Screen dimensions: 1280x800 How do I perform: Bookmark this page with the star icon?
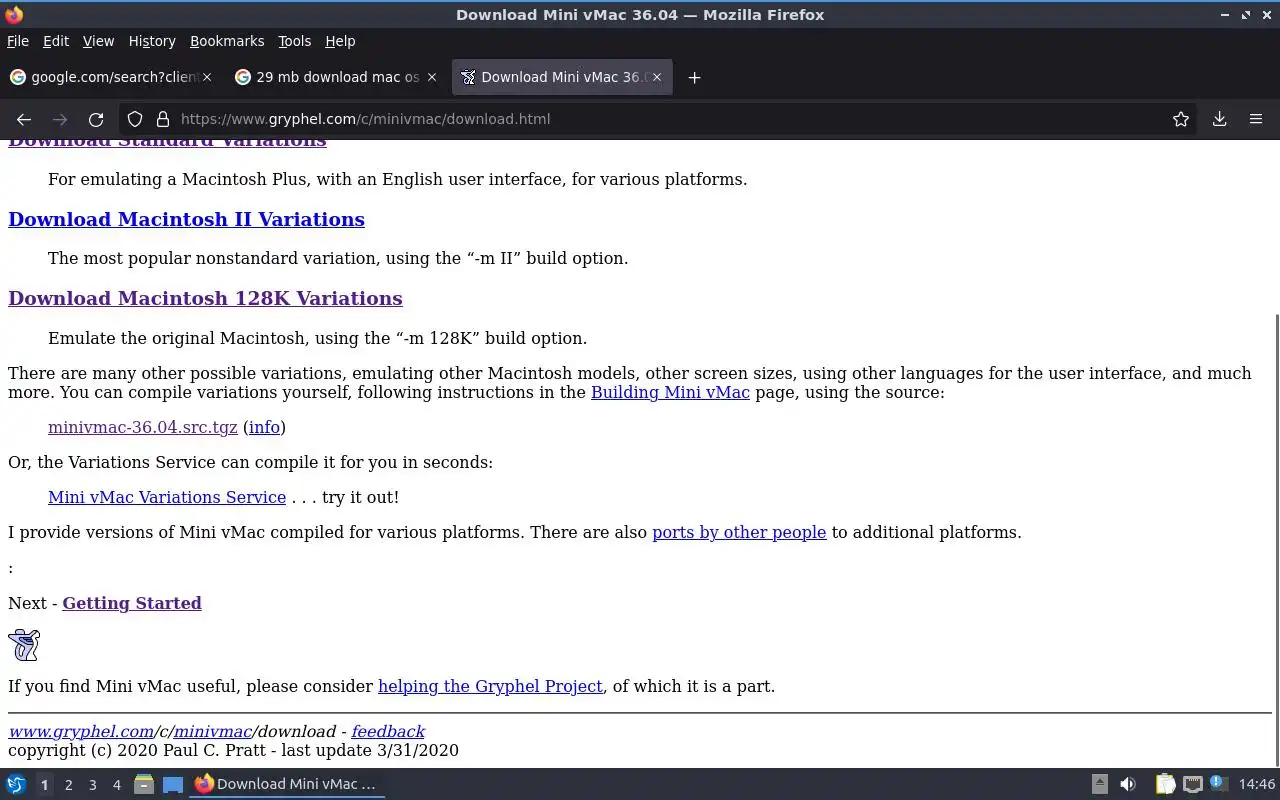click(x=1181, y=119)
